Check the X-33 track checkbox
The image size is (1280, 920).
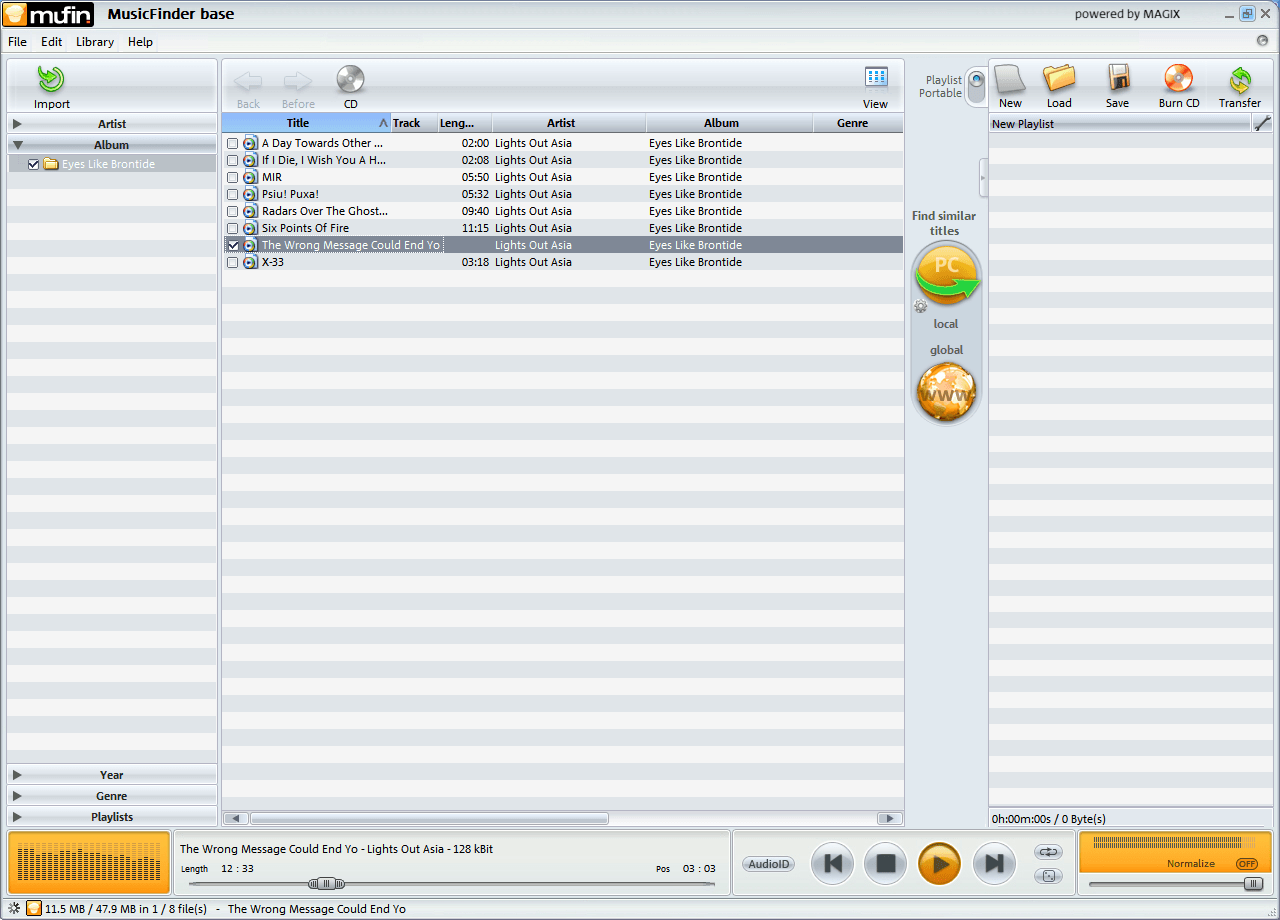[x=233, y=262]
